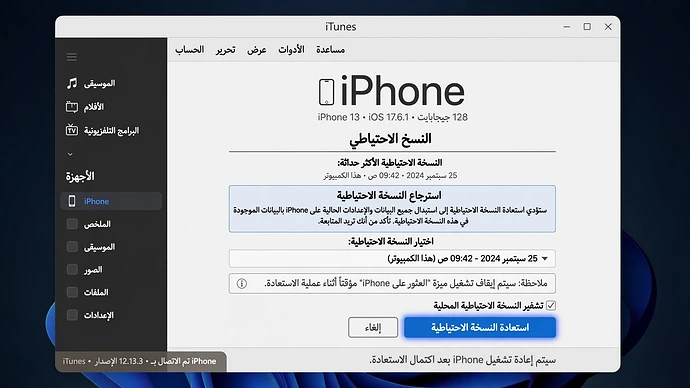Open the الأدوات menu
Image resolution: width=690 pixels, height=388 pixels.
[x=291, y=50]
